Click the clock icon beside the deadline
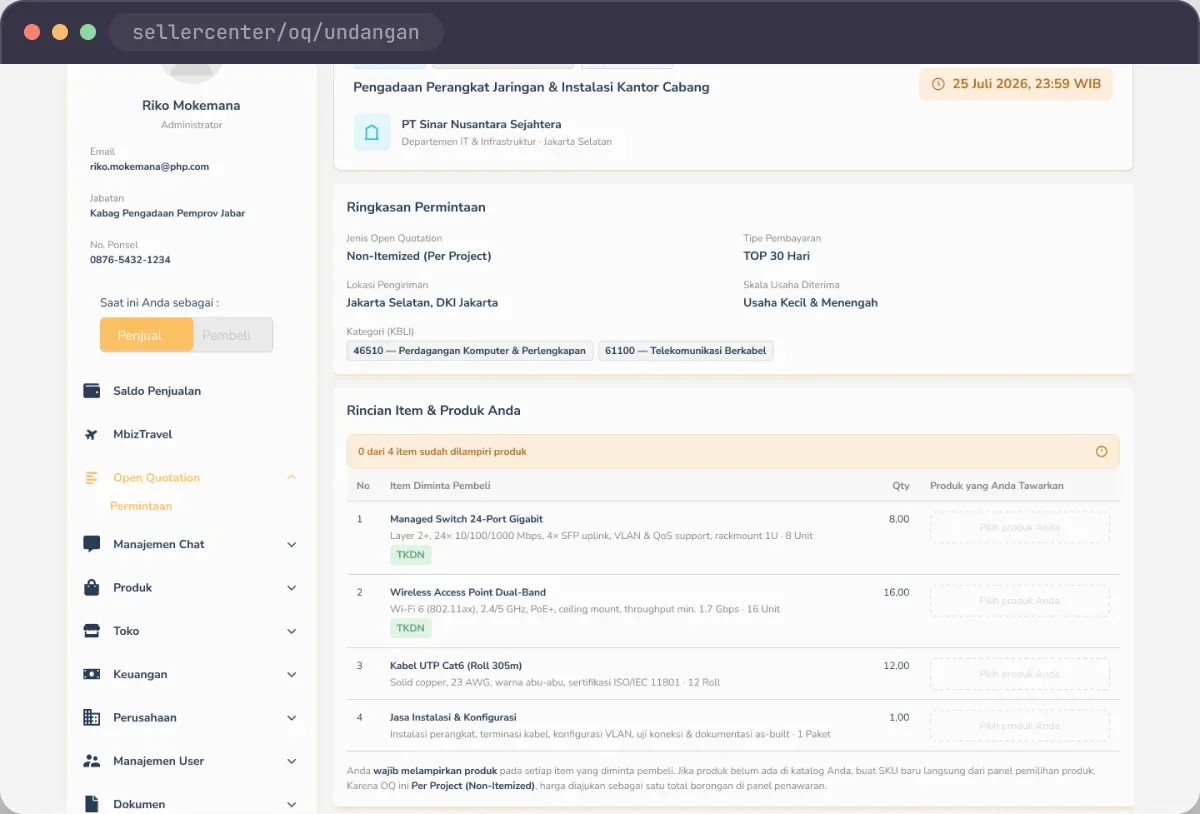 938,84
